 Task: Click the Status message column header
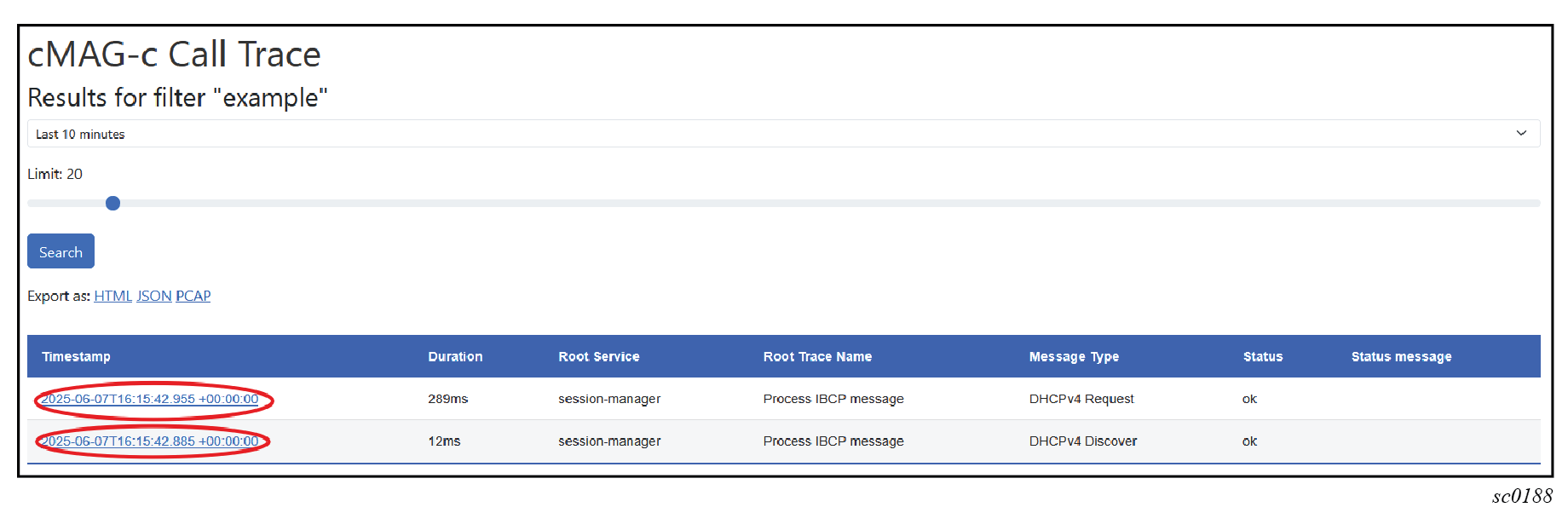(1401, 357)
